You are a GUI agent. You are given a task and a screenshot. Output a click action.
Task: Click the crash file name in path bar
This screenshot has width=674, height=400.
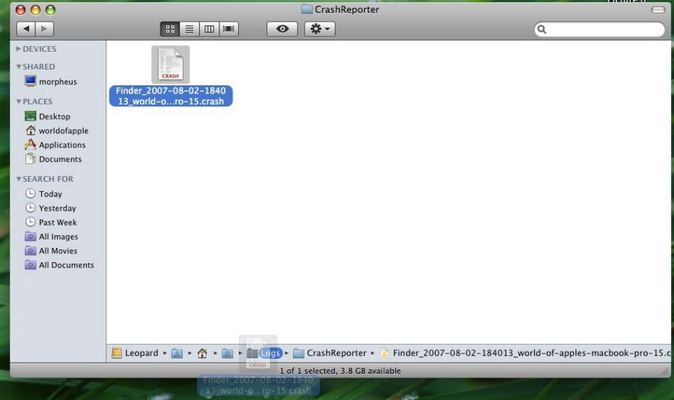click(531, 353)
